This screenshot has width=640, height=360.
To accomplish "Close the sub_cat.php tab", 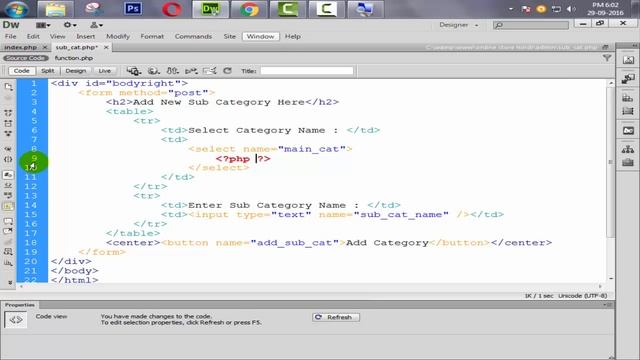I will click(x=106, y=47).
